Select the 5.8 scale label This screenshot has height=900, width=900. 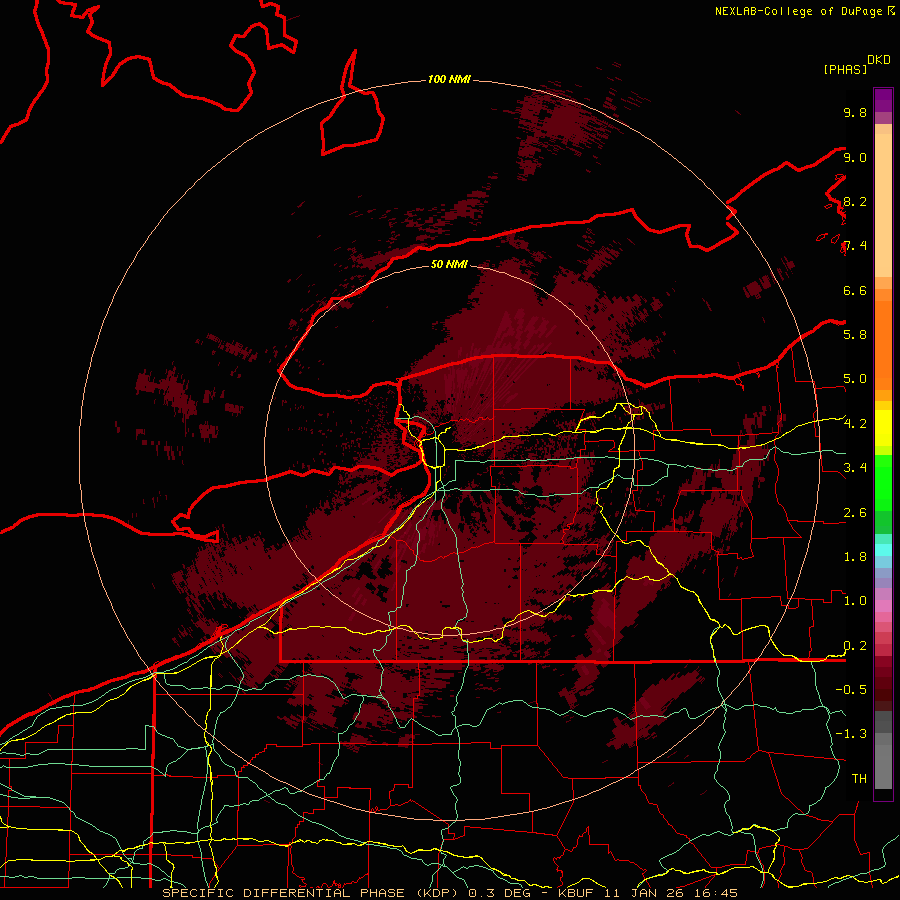point(855,334)
